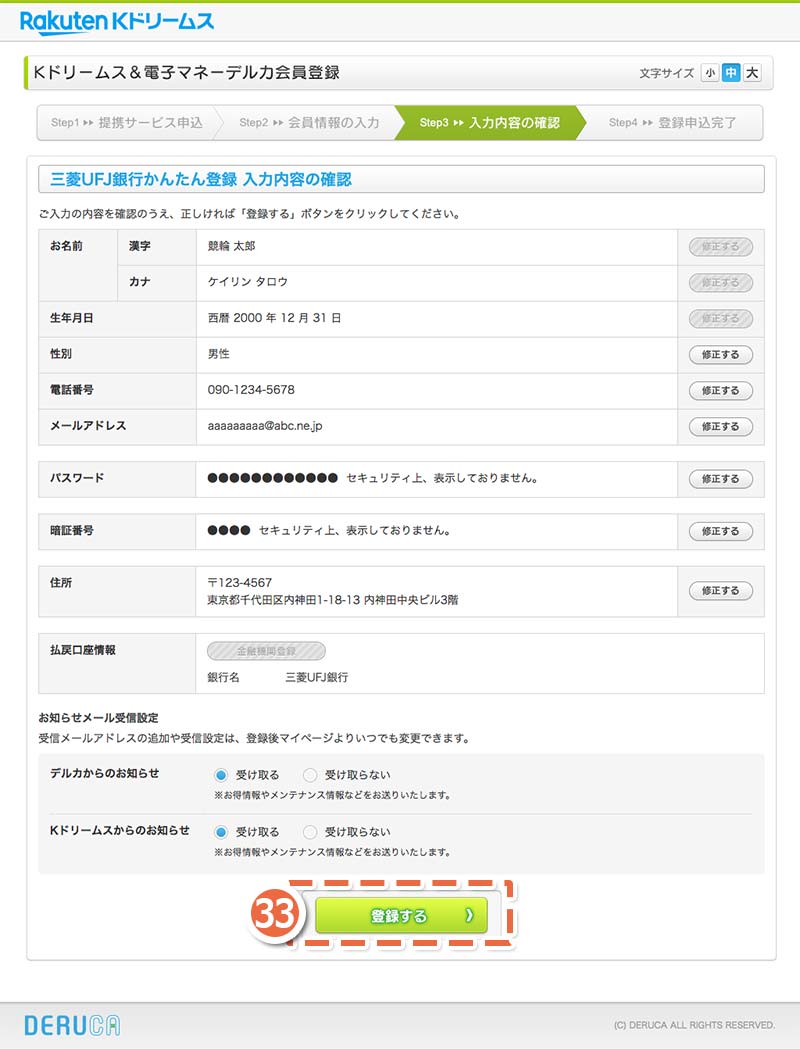800x1049 pixels.
Task: Click bank name 三菱UFJ銀行 value
Action: click(316, 677)
